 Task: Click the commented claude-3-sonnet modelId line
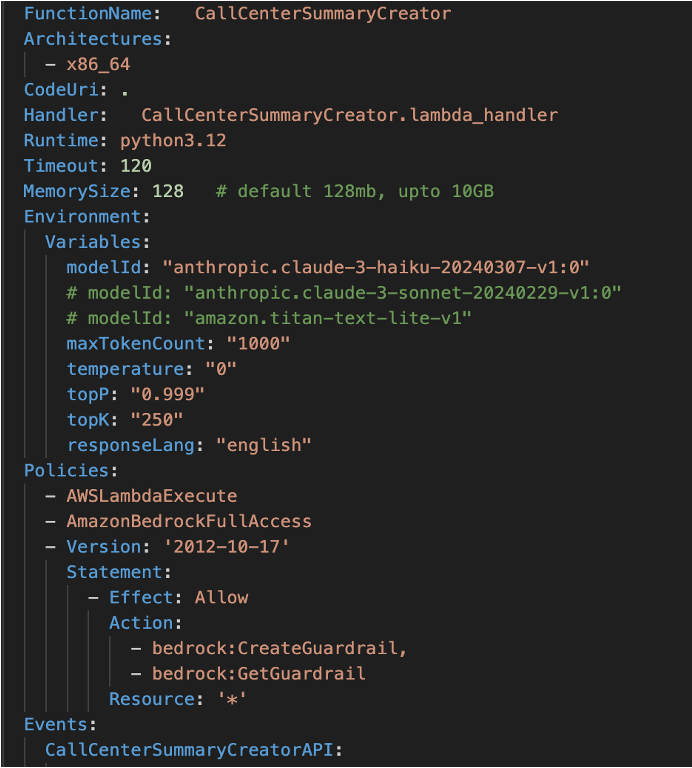pos(344,292)
